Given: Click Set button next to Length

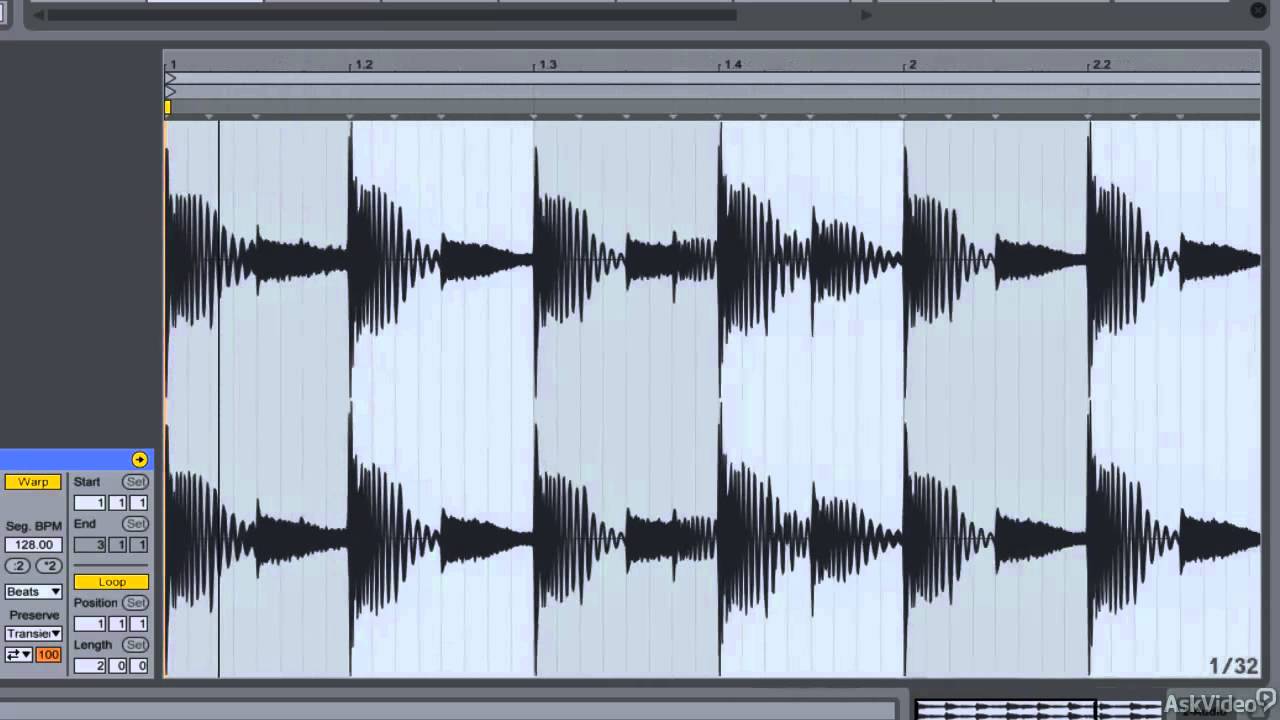Looking at the screenshot, I should click(135, 645).
